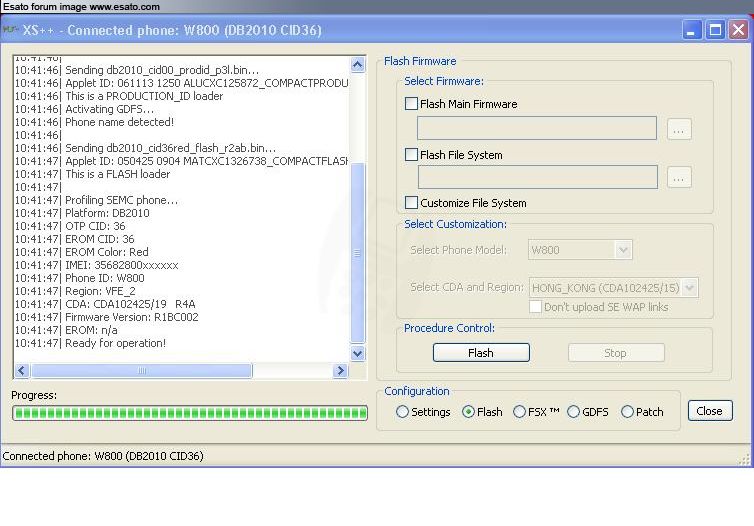Viewport: 754px width, 526px height.
Task: Click log line 'Applet ID: 050425 0904 MATCXC1326738_COMPACTFLASH'
Action: tap(207, 161)
